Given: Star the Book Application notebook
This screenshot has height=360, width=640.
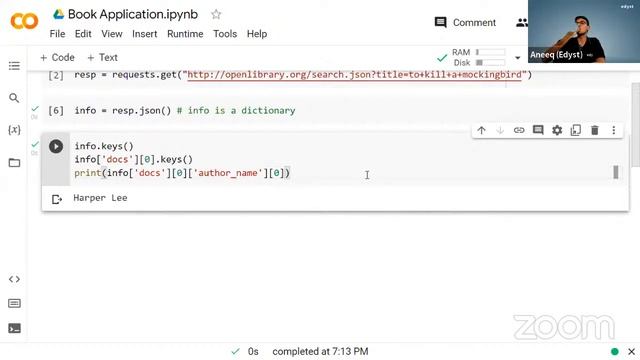Looking at the screenshot, I should tap(216, 15).
